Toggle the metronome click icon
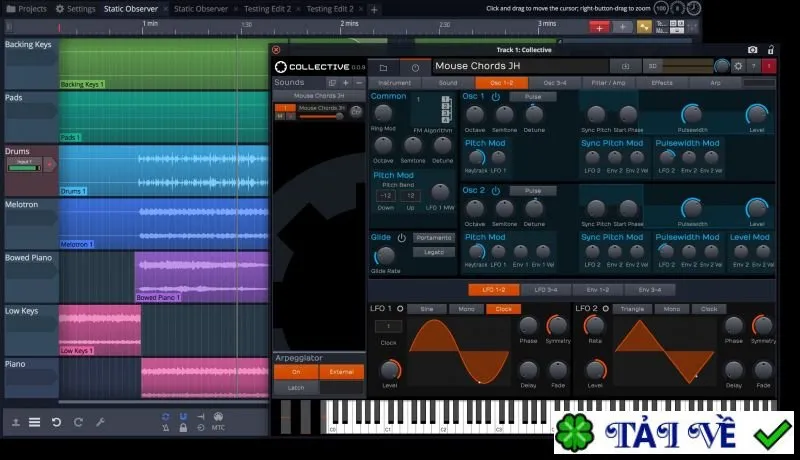Screen dimensions: 800x460 click(x=165, y=428)
